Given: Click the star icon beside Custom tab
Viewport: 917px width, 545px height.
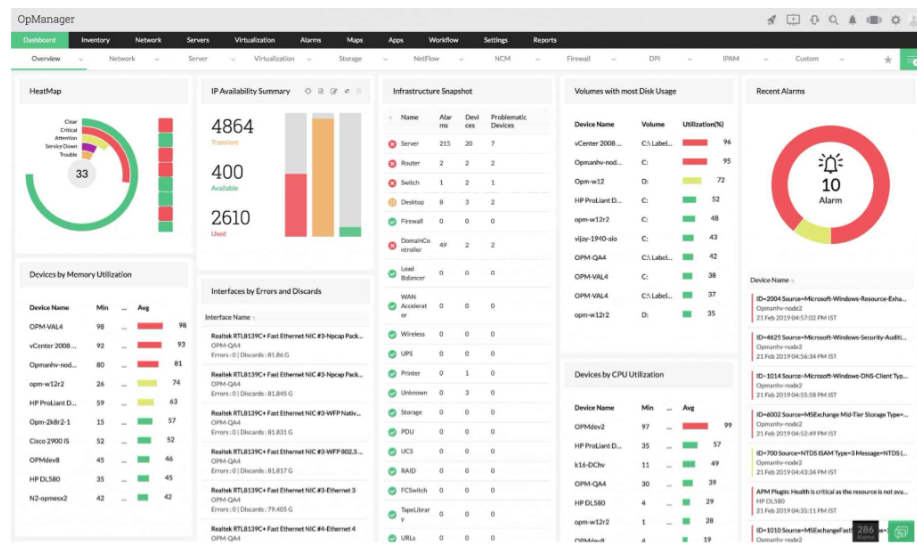Looking at the screenshot, I should (x=888, y=60).
